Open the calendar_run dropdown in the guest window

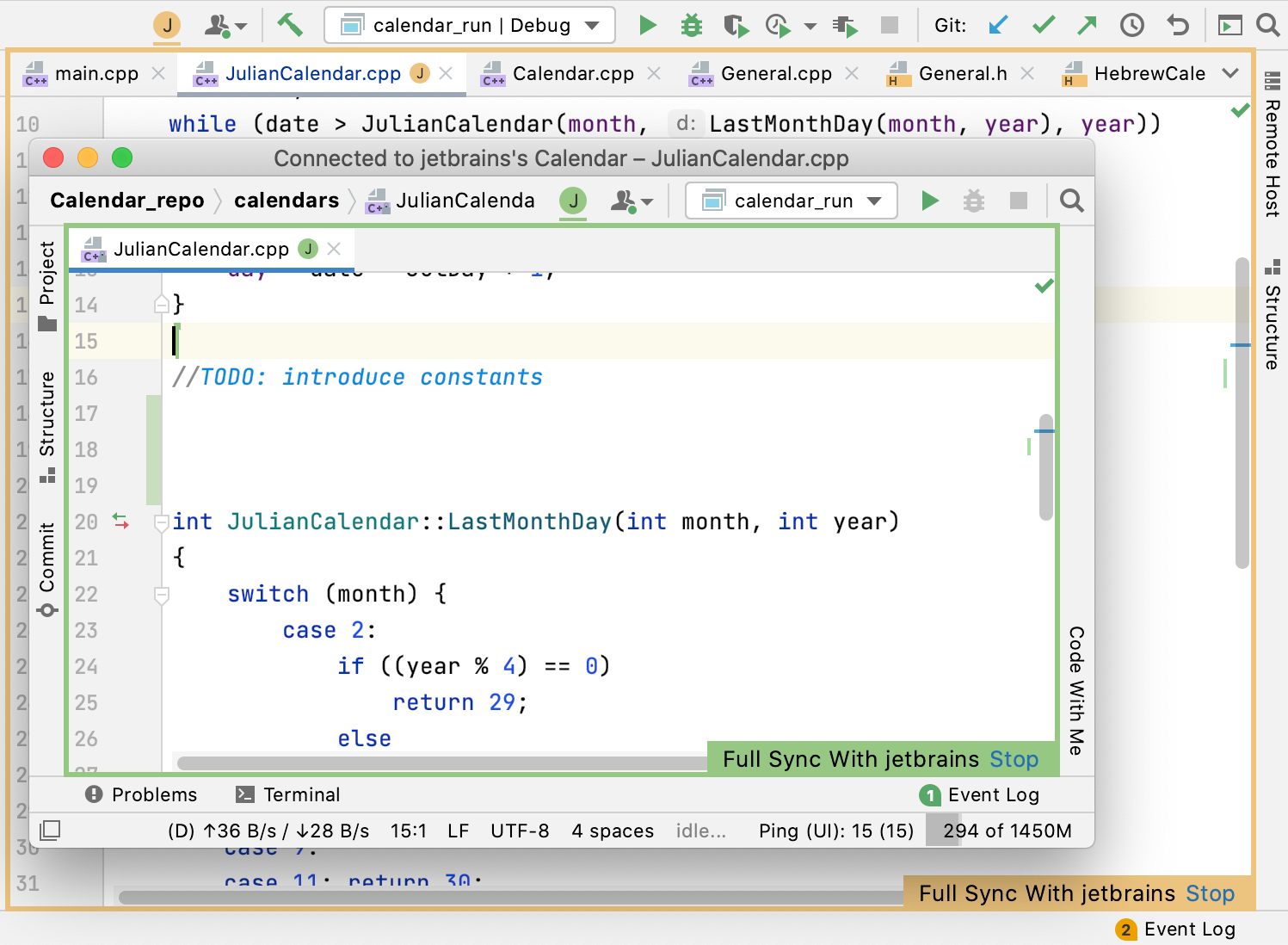click(x=792, y=201)
